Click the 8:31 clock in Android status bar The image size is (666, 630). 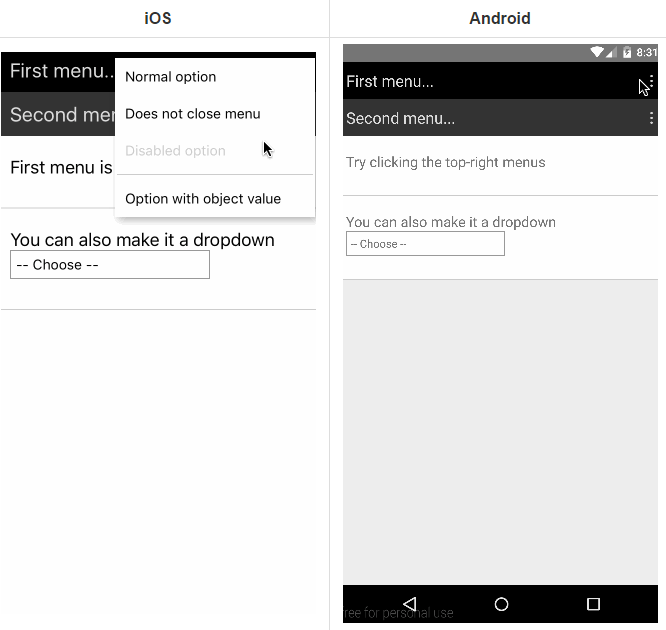pos(646,52)
